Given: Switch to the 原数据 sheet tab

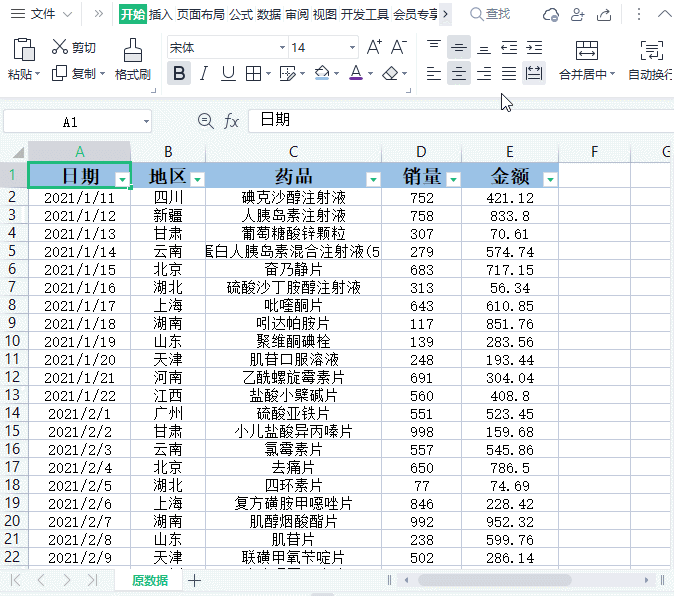Looking at the screenshot, I should tap(149, 581).
